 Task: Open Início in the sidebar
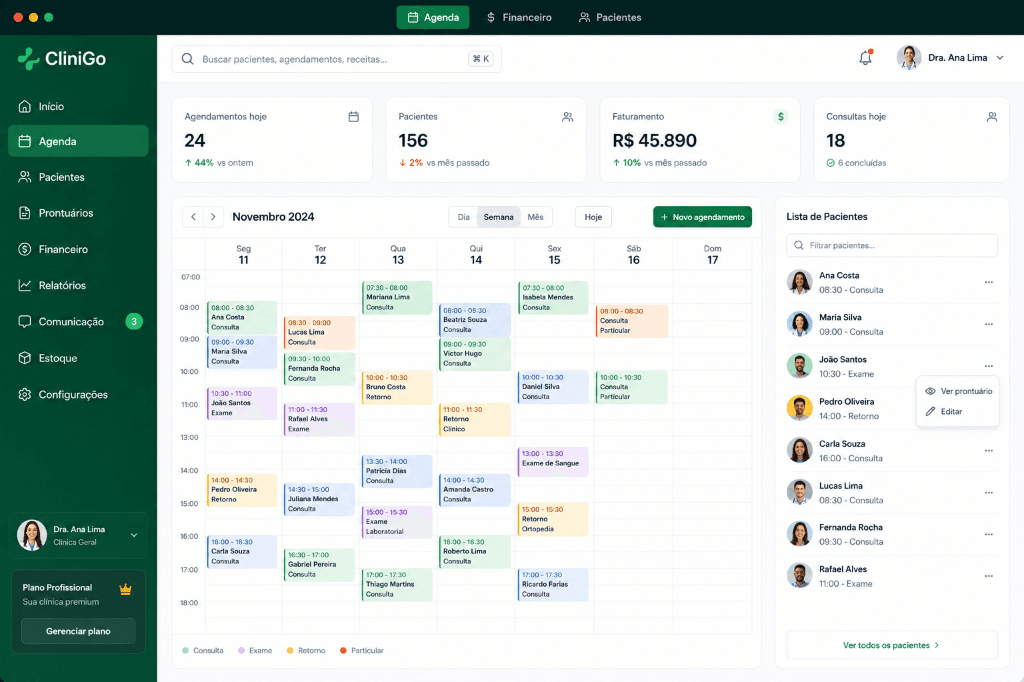[78, 106]
